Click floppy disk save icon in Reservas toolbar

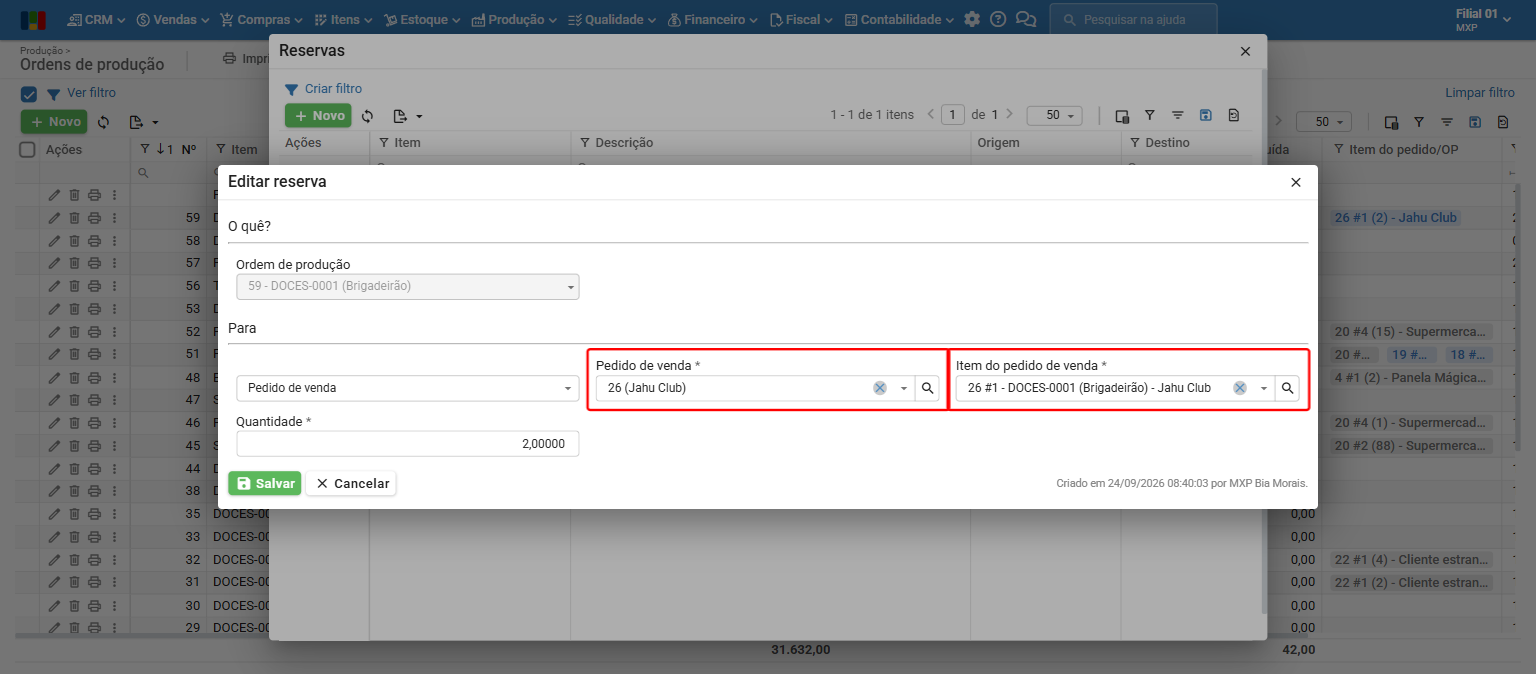pos(1206,115)
